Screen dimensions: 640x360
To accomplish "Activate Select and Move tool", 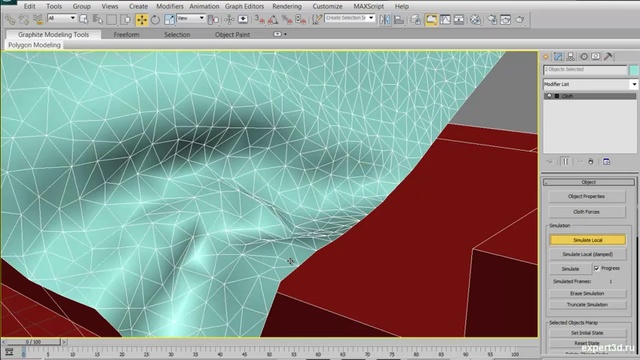I will (142, 19).
